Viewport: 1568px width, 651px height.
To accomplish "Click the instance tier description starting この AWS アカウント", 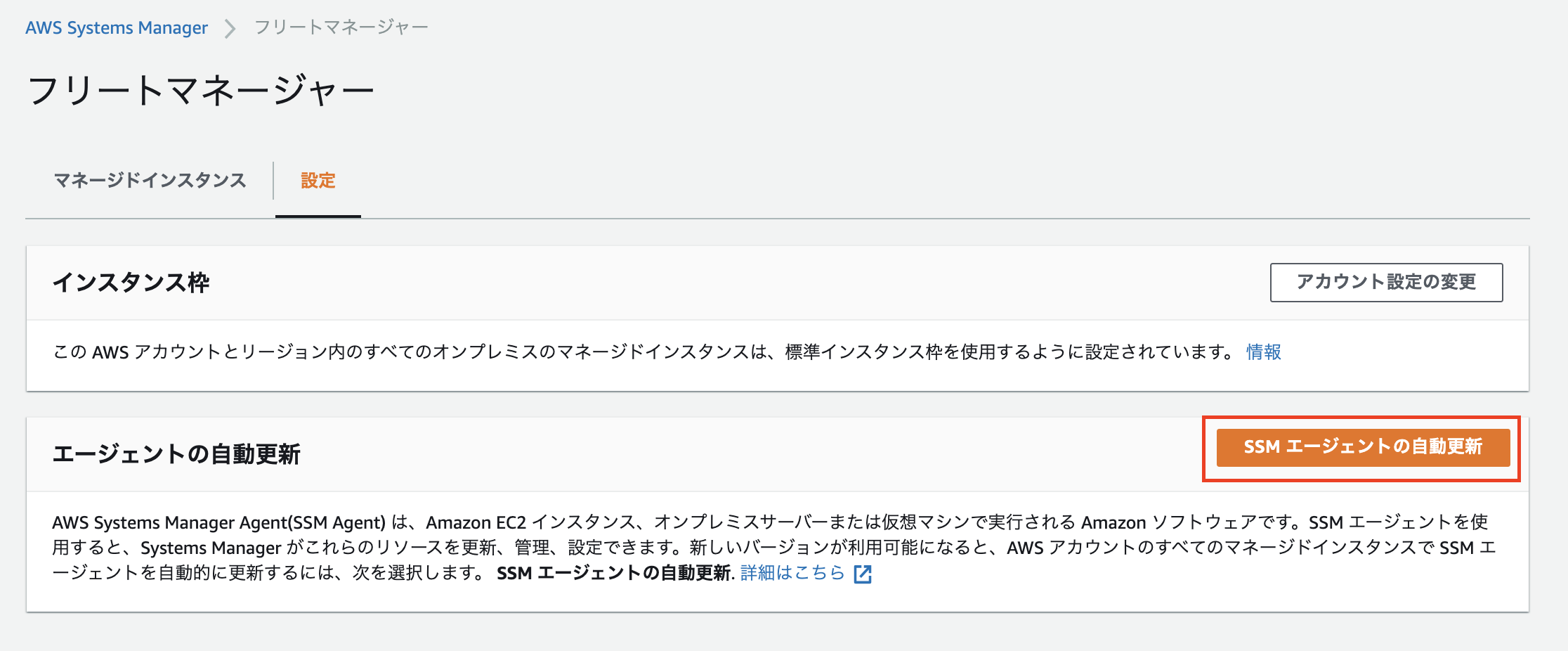I will click(x=643, y=352).
